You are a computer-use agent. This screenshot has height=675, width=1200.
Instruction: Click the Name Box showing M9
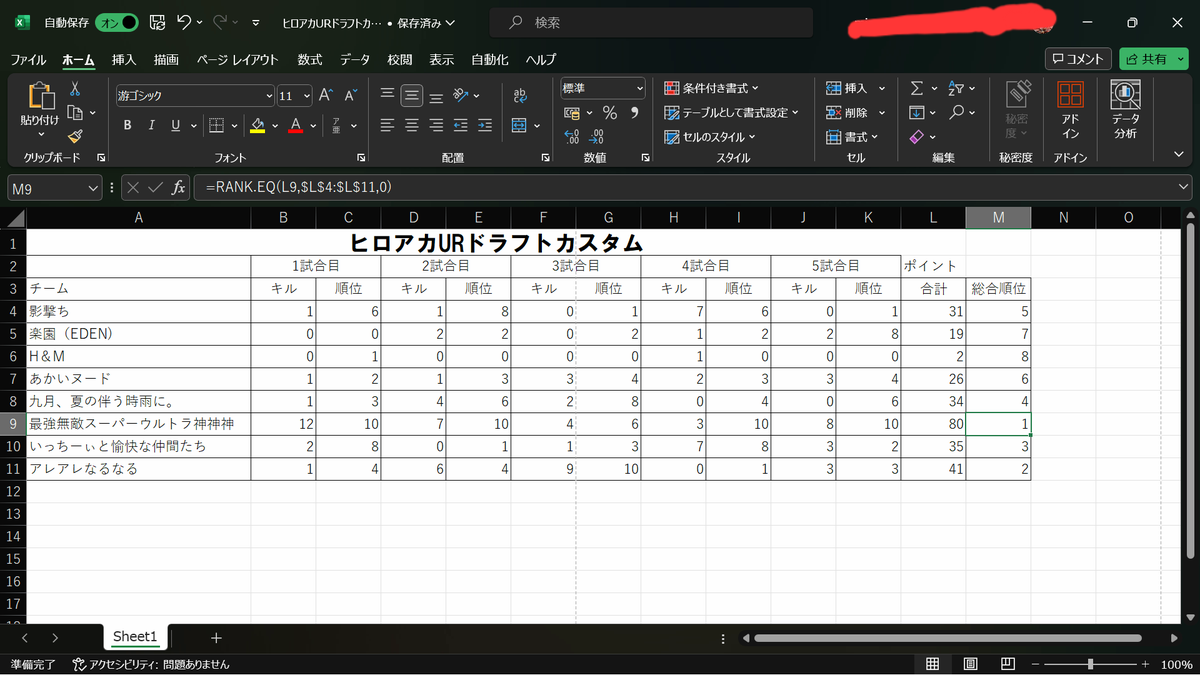point(55,187)
